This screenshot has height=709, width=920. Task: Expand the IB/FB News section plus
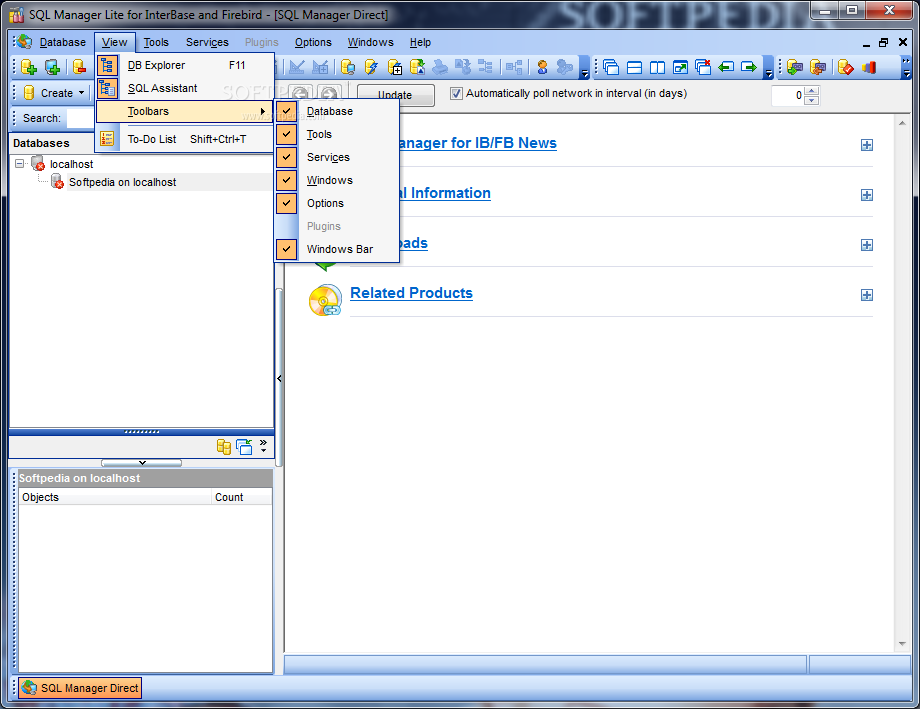click(867, 145)
